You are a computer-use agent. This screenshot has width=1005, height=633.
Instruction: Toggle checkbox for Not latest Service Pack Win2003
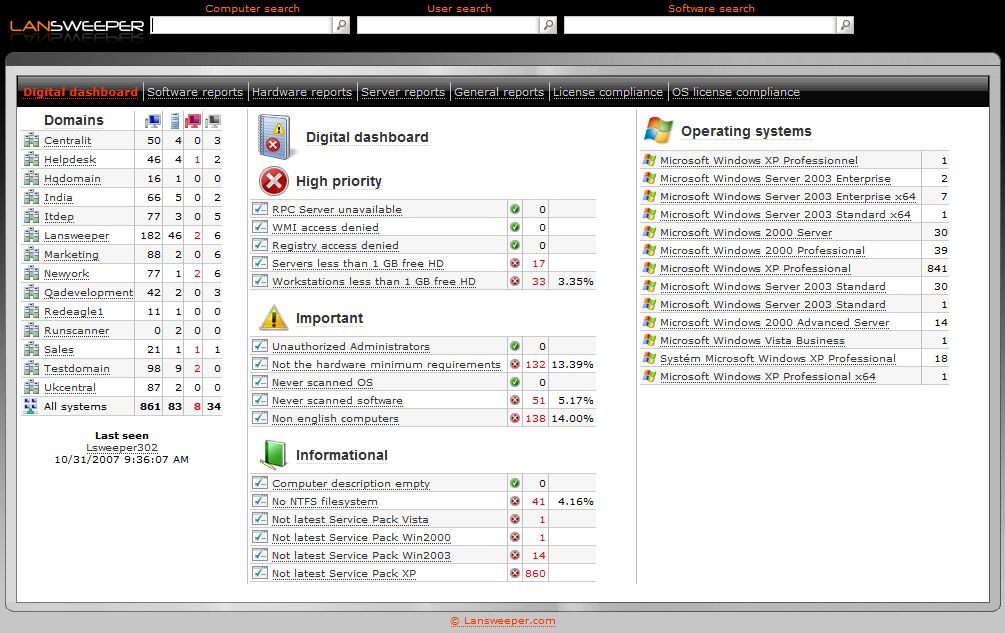[x=260, y=554]
